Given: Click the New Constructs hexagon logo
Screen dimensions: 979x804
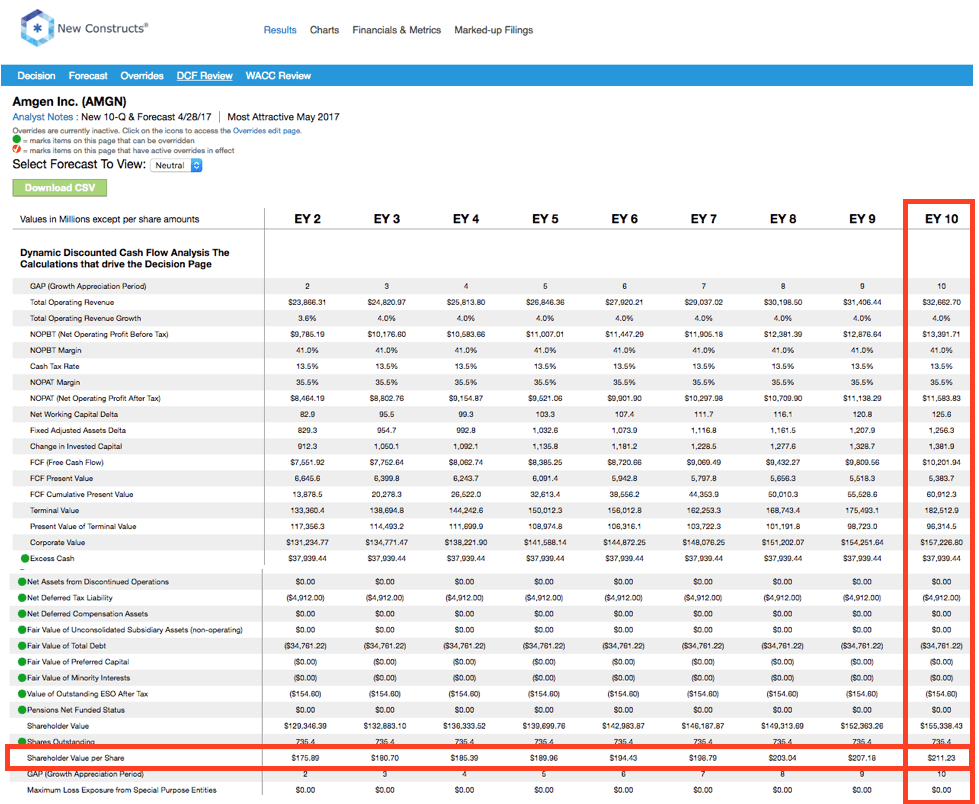Looking at the screenshot, I should pyautogui.click(x=37, y=28).
